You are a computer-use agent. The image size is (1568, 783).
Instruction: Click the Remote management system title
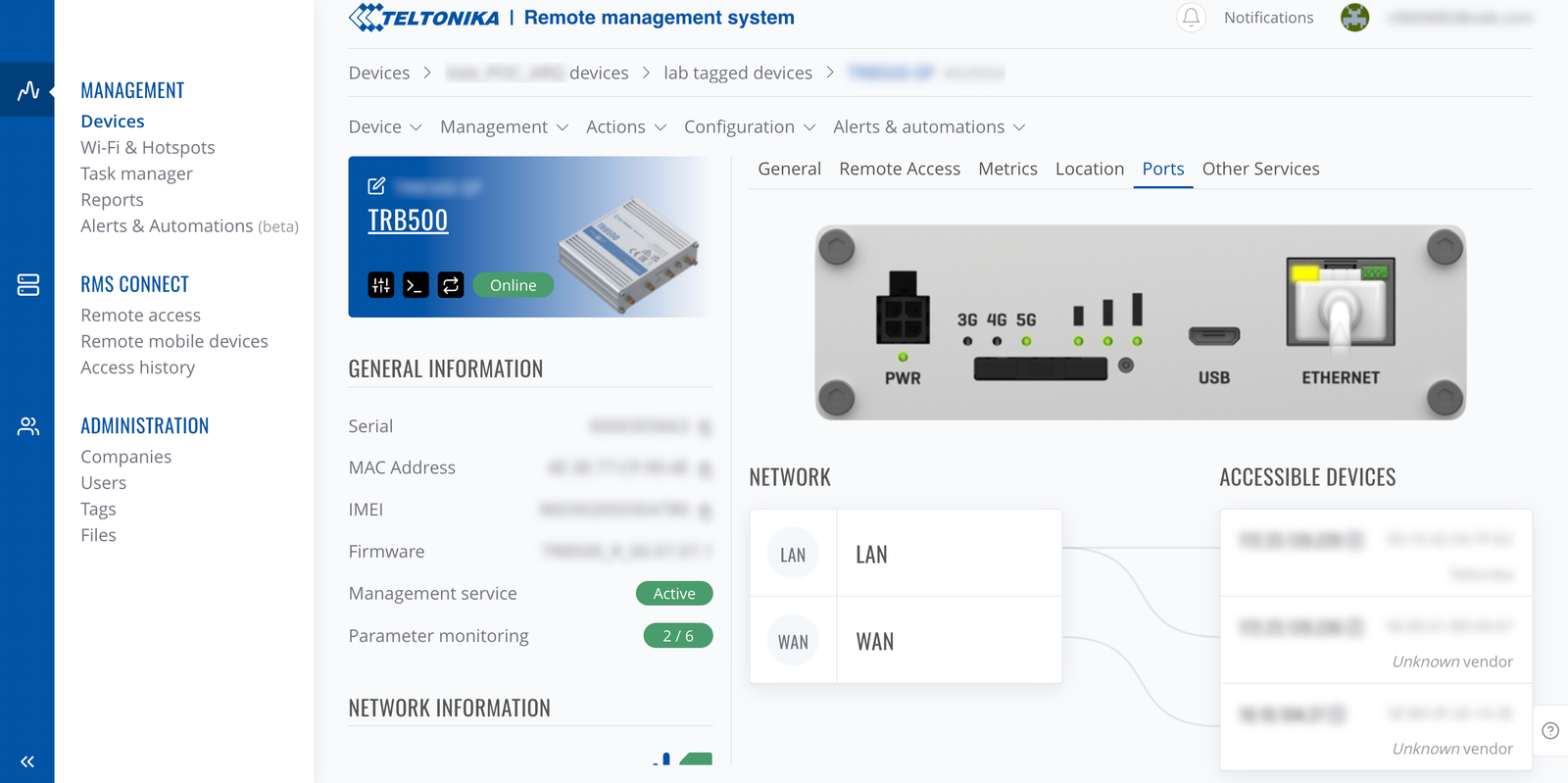pyautogui.click(x=660, y=18)
